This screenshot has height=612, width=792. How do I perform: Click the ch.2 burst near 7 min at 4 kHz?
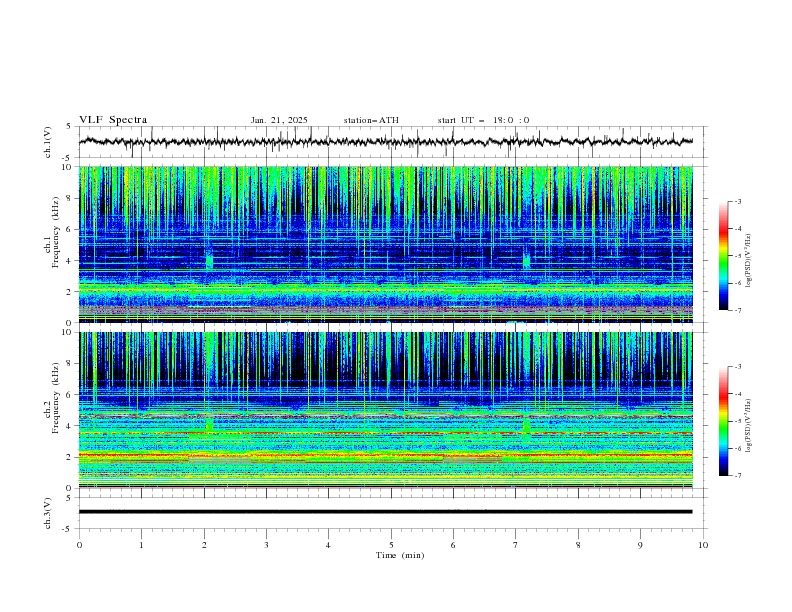tap(527, 425)
